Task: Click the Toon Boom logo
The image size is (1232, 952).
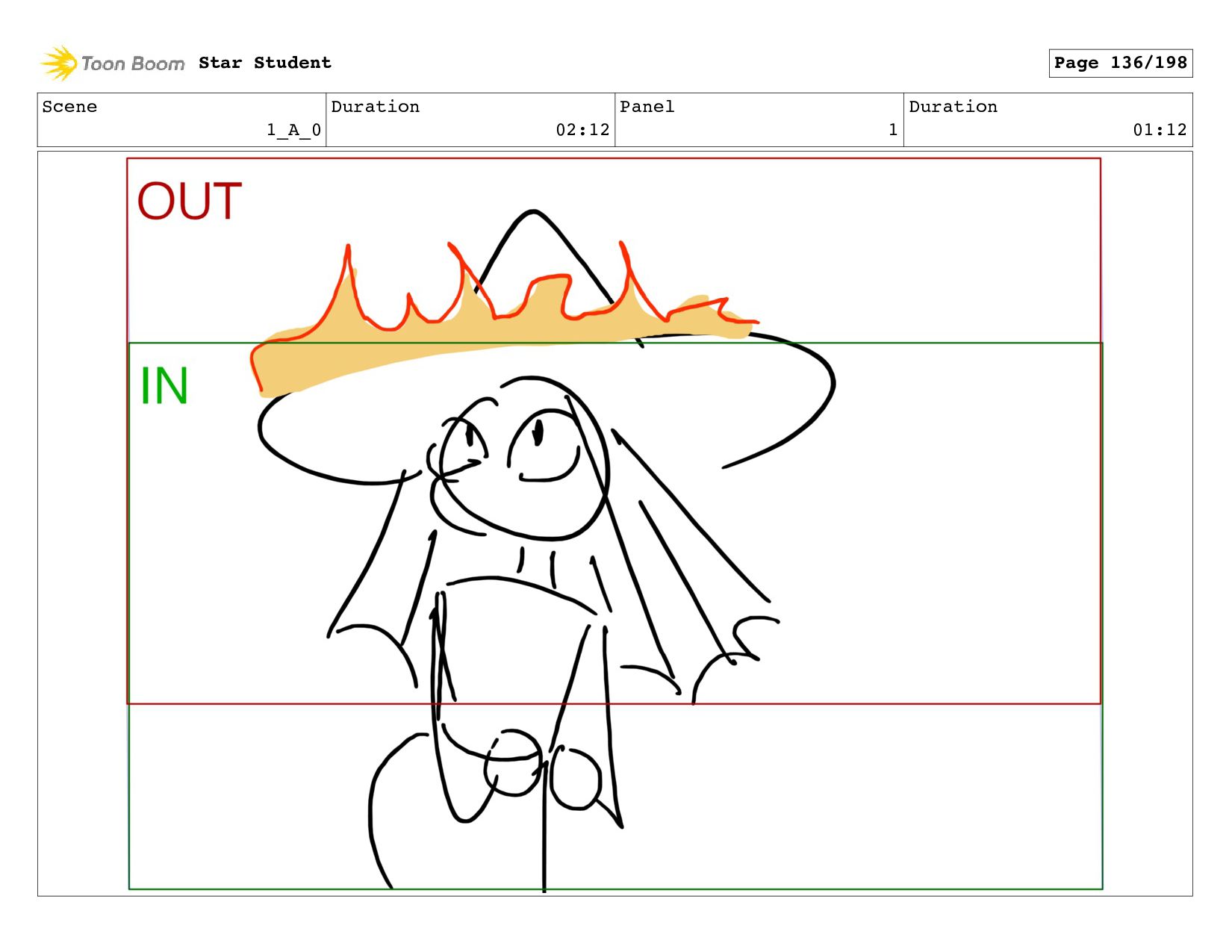Action: 112,63
